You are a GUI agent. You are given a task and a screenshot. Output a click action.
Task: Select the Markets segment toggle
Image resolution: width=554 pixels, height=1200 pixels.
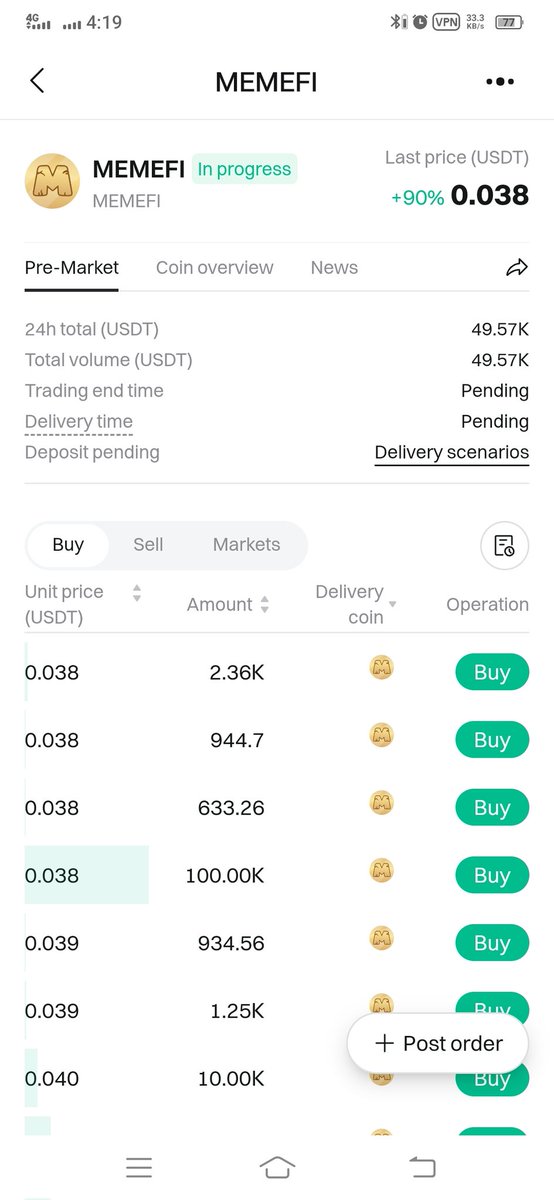(246, 545)
